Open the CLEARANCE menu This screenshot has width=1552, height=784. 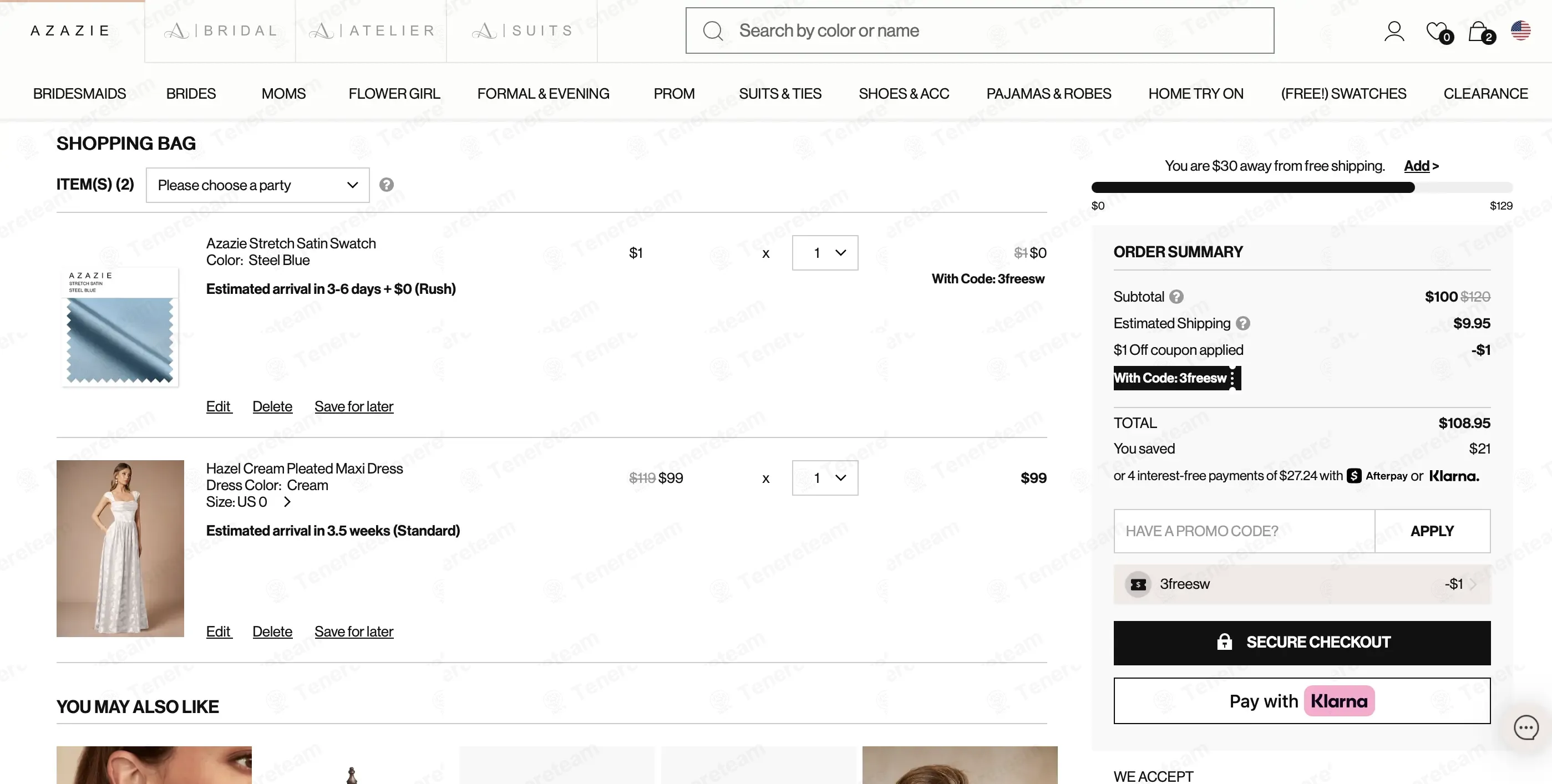click(1486, 93)
